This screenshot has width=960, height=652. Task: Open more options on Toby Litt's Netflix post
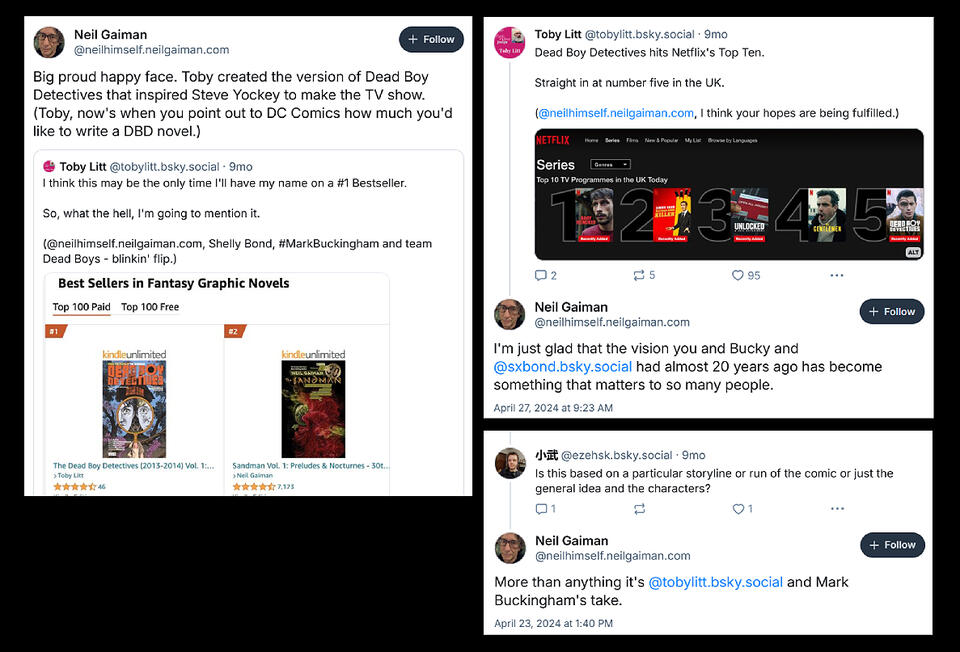(837, 275)
